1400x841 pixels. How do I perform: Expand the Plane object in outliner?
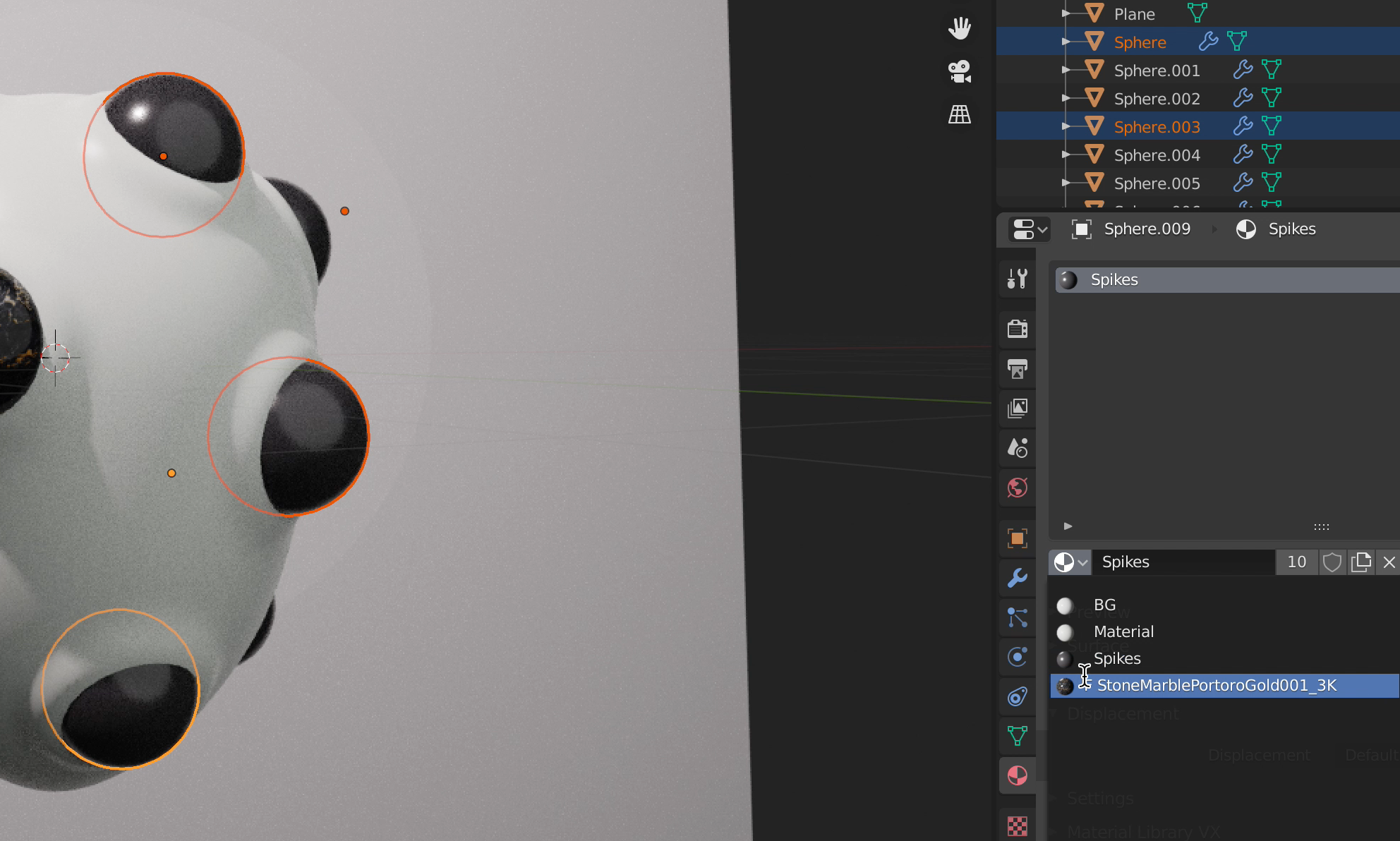[x=1066, y=13]
